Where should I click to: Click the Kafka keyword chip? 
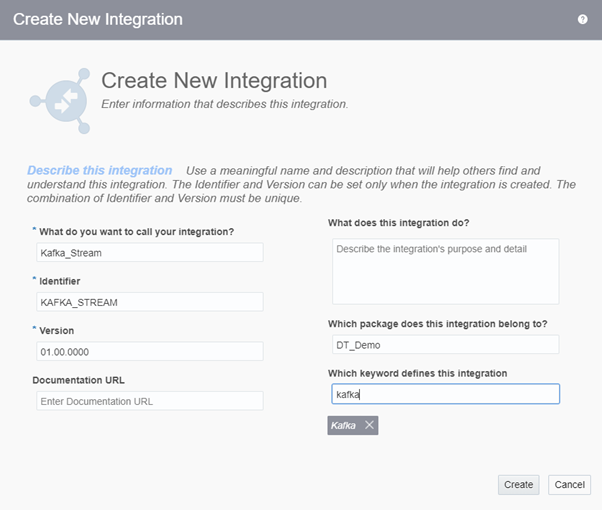pos(344,425)
